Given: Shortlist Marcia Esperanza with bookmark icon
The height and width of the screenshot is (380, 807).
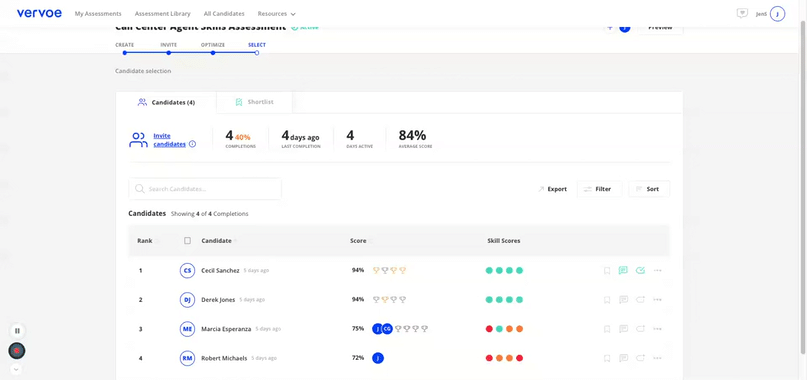Looking at the screenshot, I should click(607, 329).
